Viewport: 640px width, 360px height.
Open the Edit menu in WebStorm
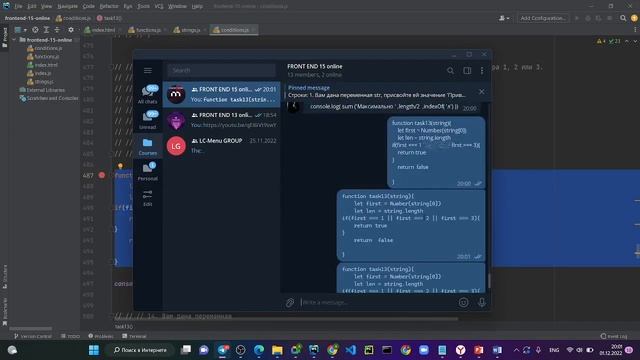pos(32,6)
